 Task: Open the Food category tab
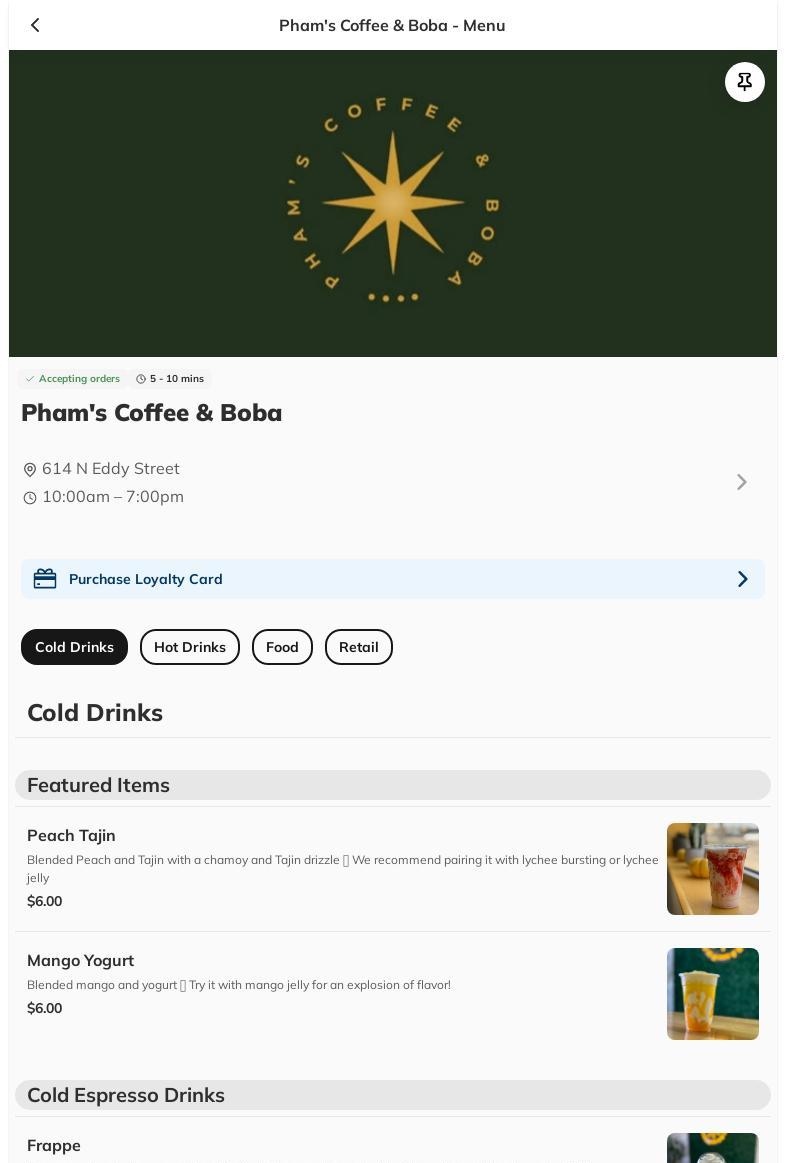click(282, 647)
